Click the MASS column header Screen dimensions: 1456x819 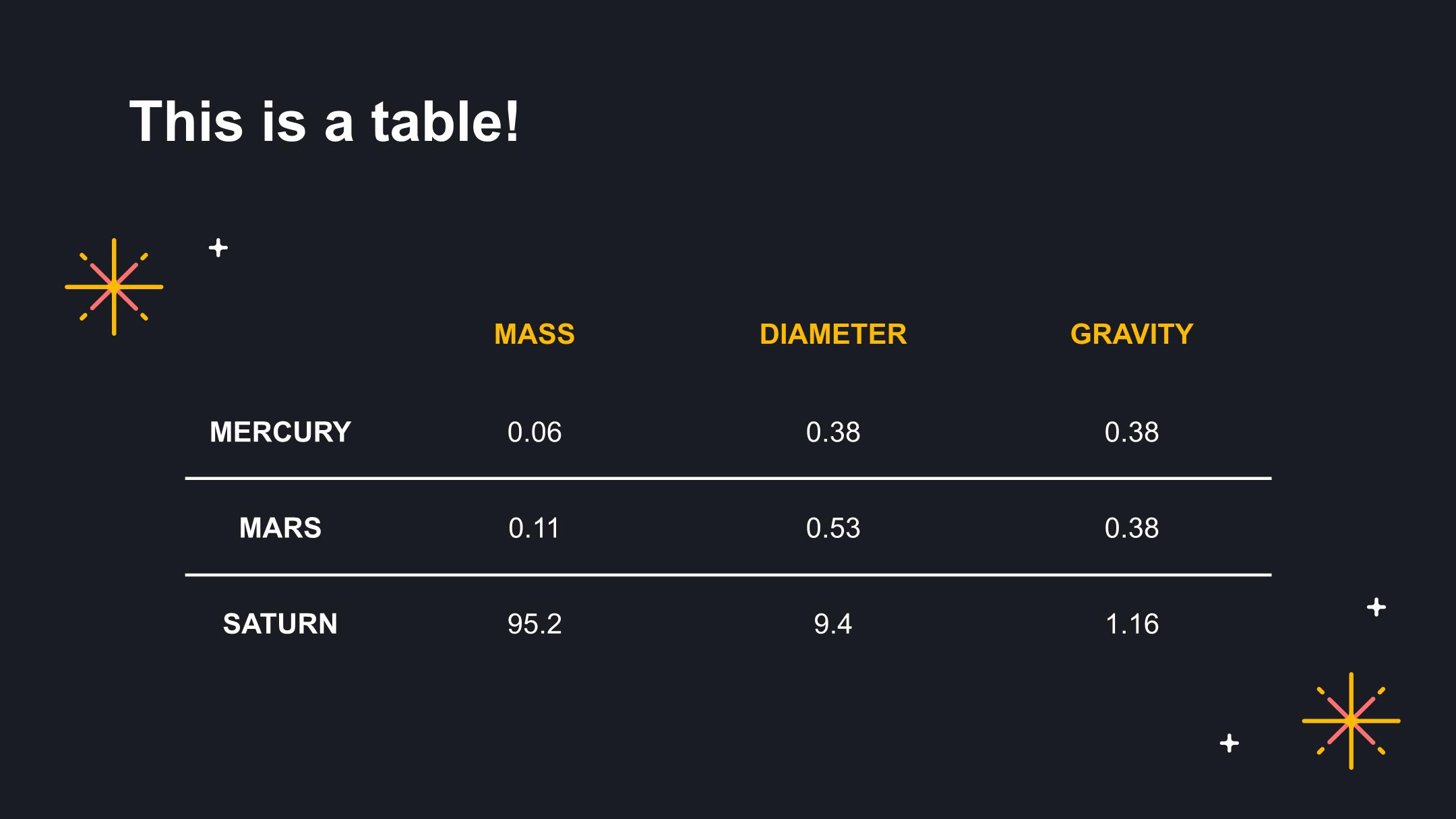point(535,334)
